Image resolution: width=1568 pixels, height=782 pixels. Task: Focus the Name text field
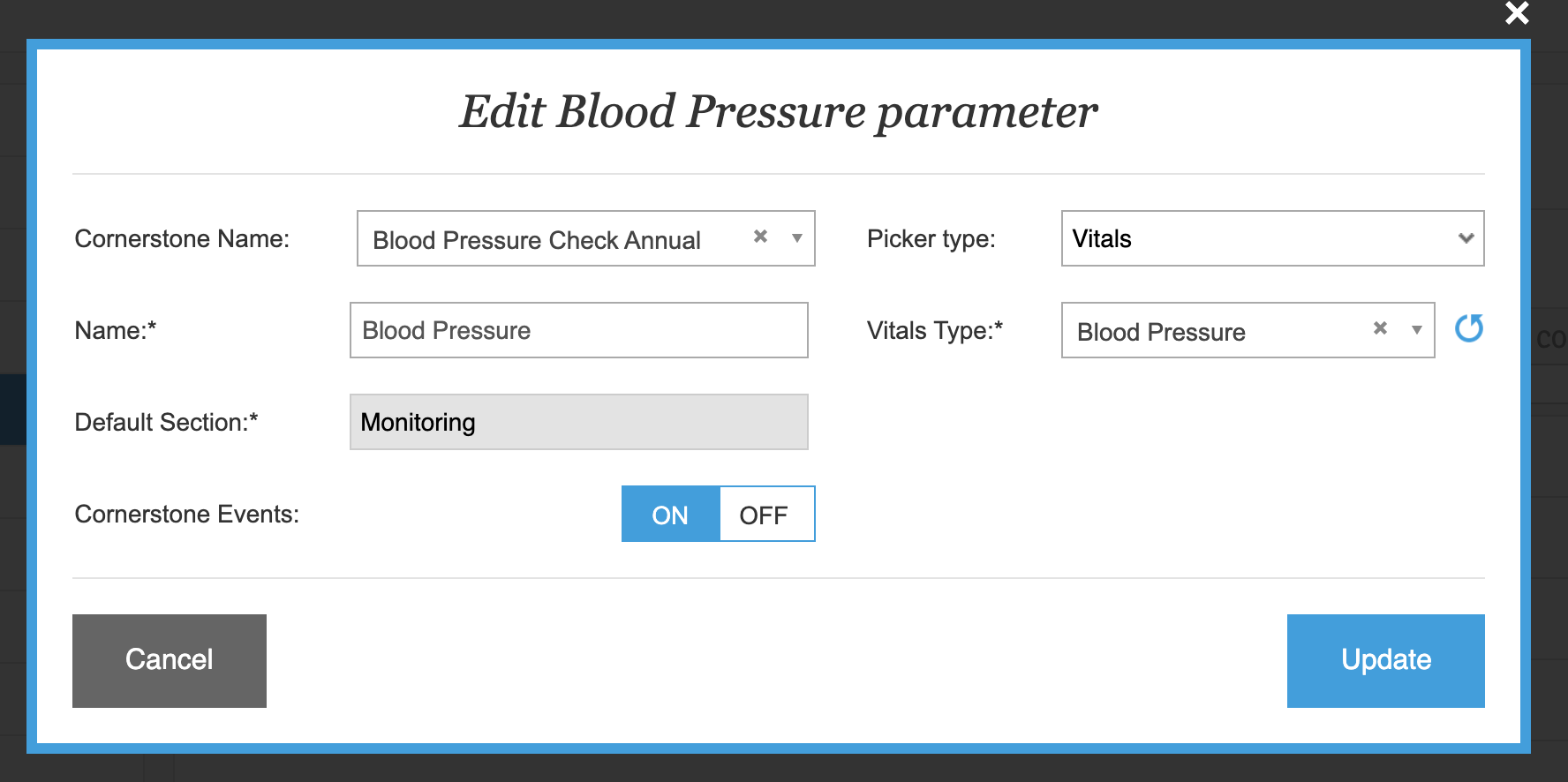pos(578,330)
